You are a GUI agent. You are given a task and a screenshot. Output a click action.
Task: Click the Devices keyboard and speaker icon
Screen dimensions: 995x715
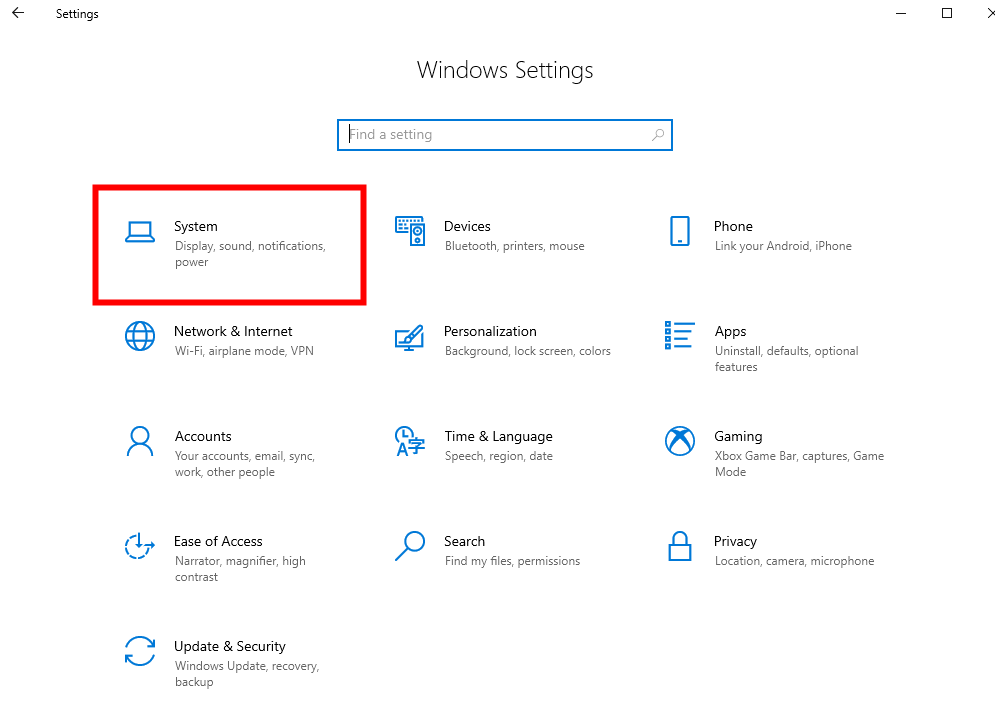click(410, 231)
